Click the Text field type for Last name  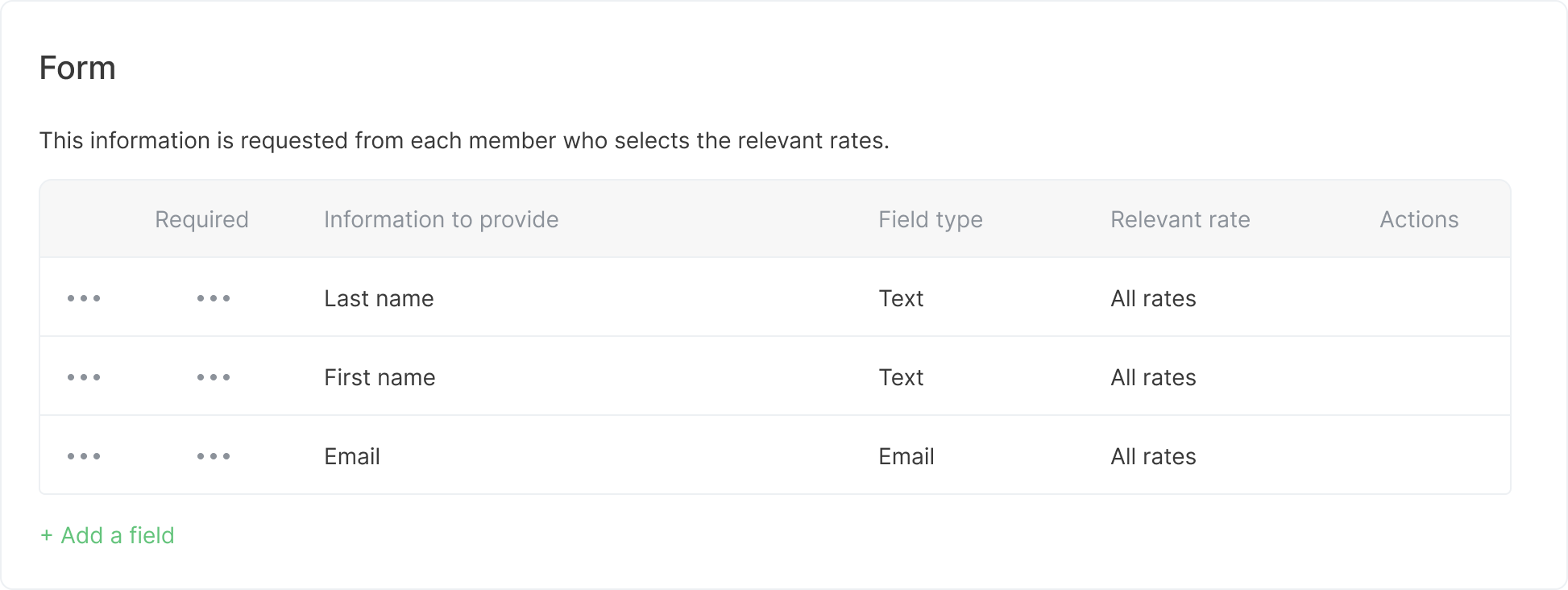pyautogui.click(x=901, y=298)
